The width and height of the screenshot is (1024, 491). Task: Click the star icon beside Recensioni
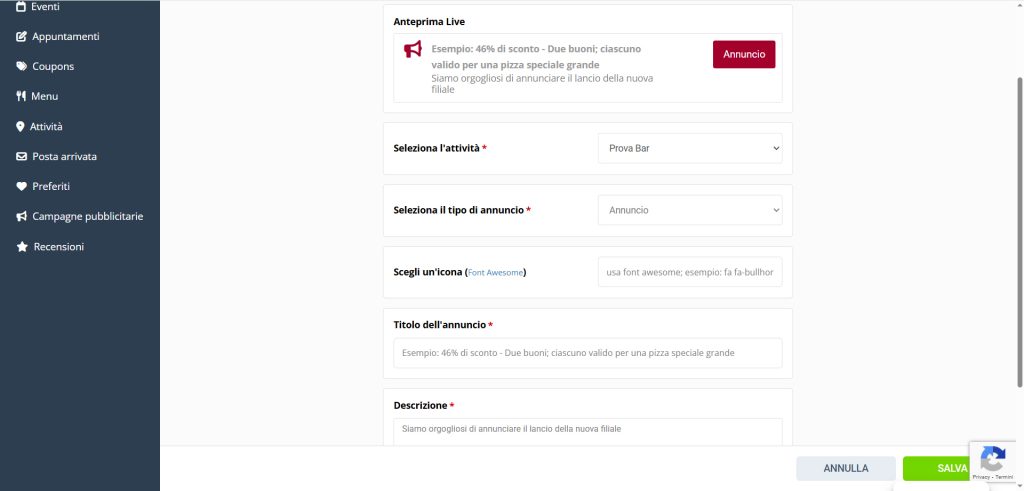[22, 247]
